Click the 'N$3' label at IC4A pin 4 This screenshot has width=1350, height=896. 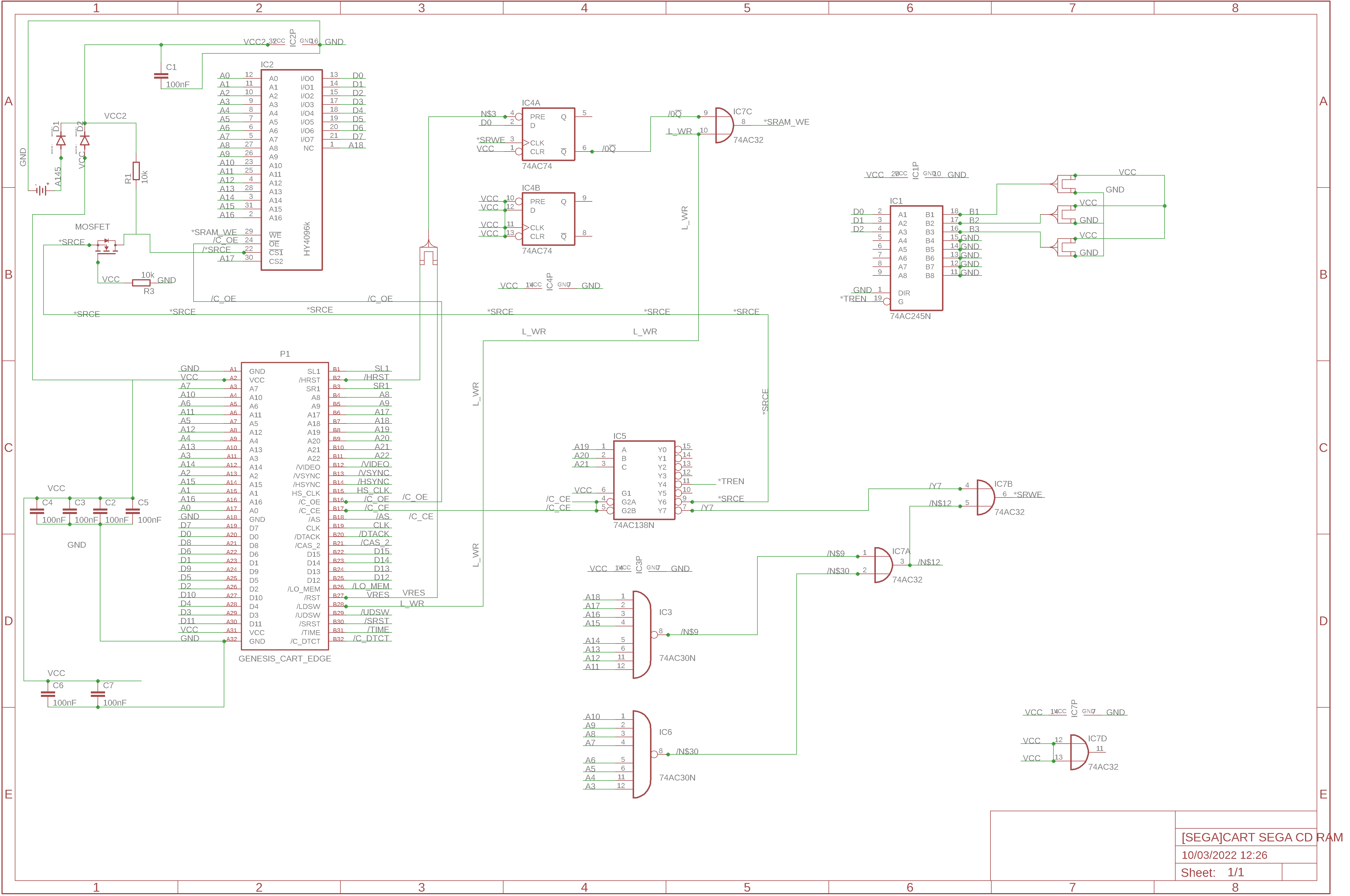coord(488,114)
